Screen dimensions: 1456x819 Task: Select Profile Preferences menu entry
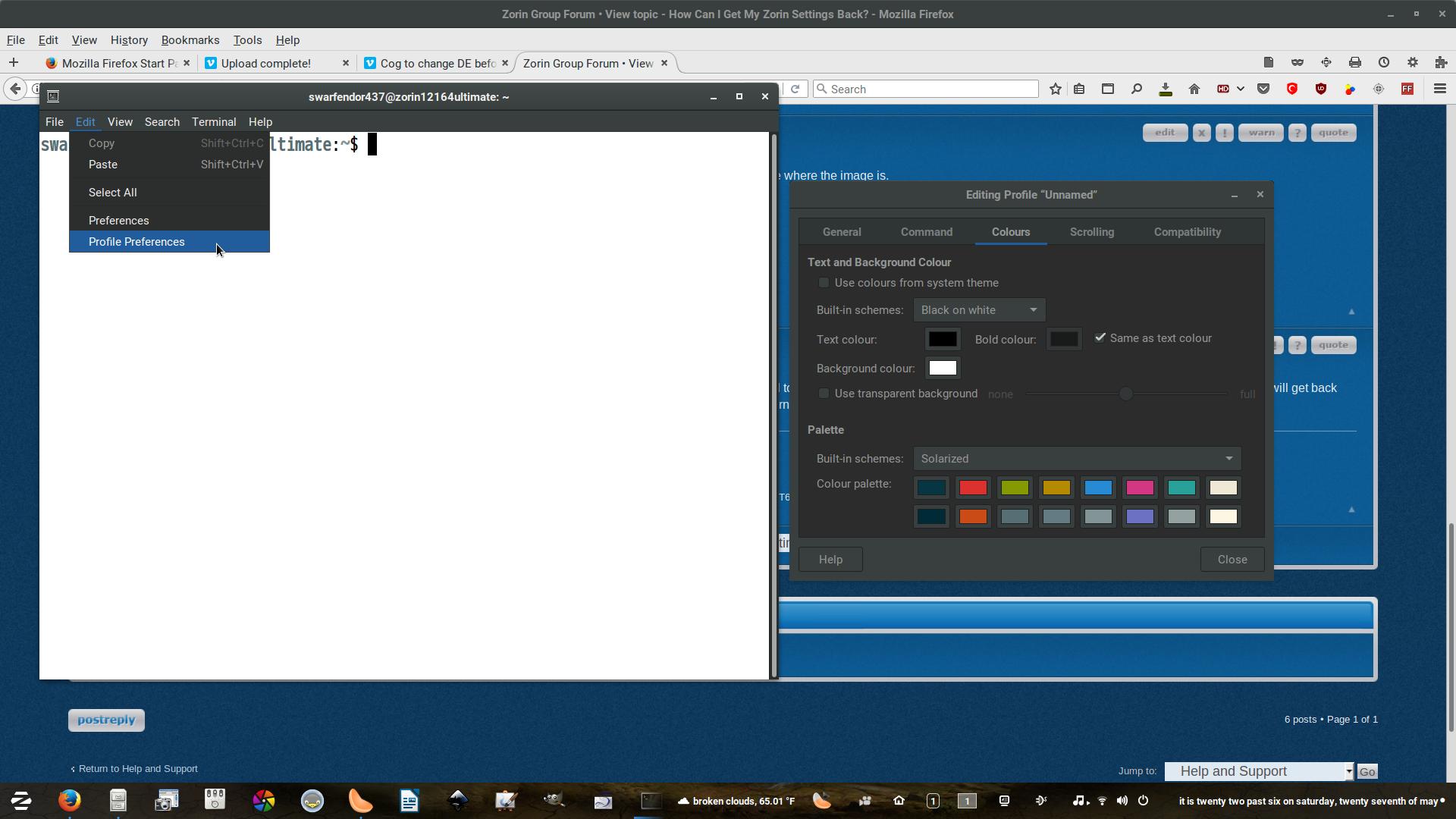[136, 242]
